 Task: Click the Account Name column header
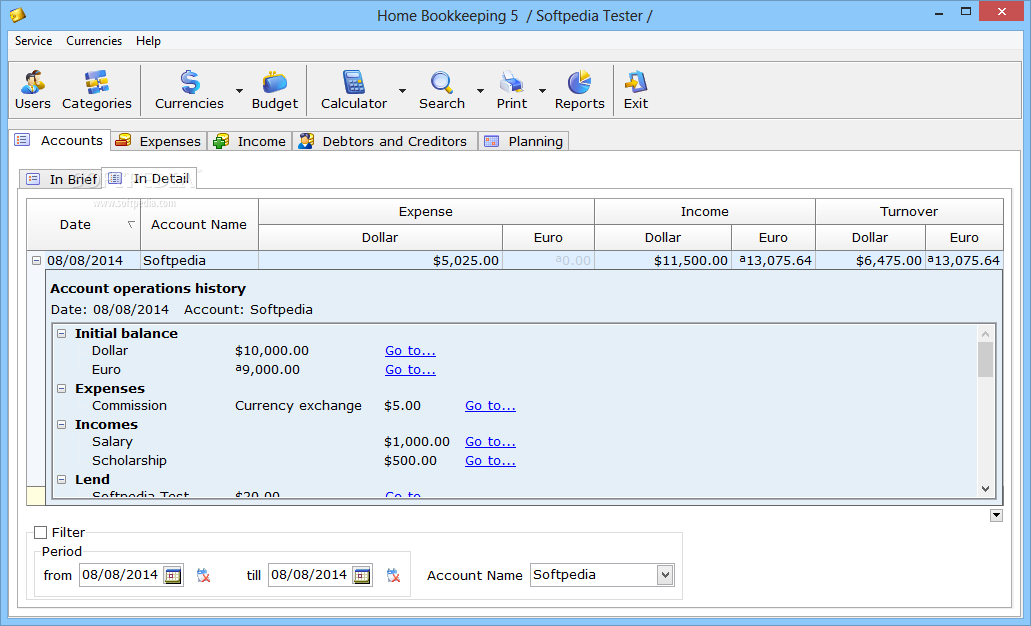click(199, 225)
